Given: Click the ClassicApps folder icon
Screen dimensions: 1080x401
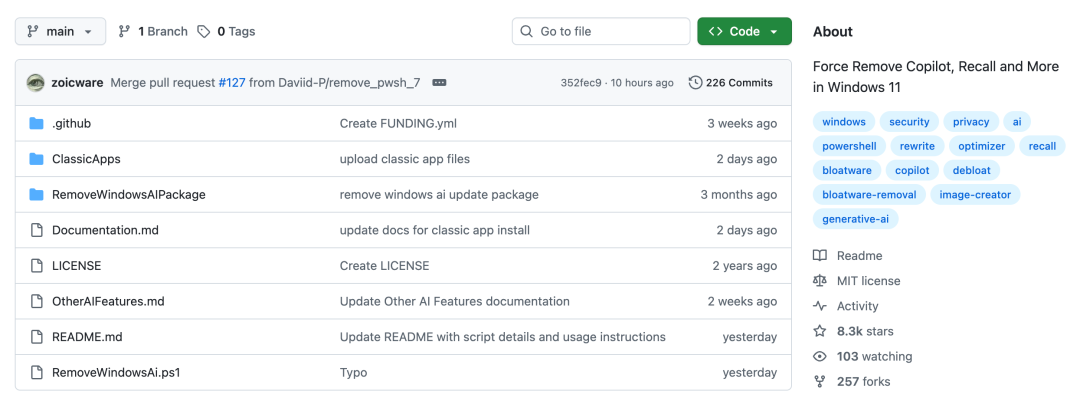Looking at the screenshot, I should pos(37,159).
